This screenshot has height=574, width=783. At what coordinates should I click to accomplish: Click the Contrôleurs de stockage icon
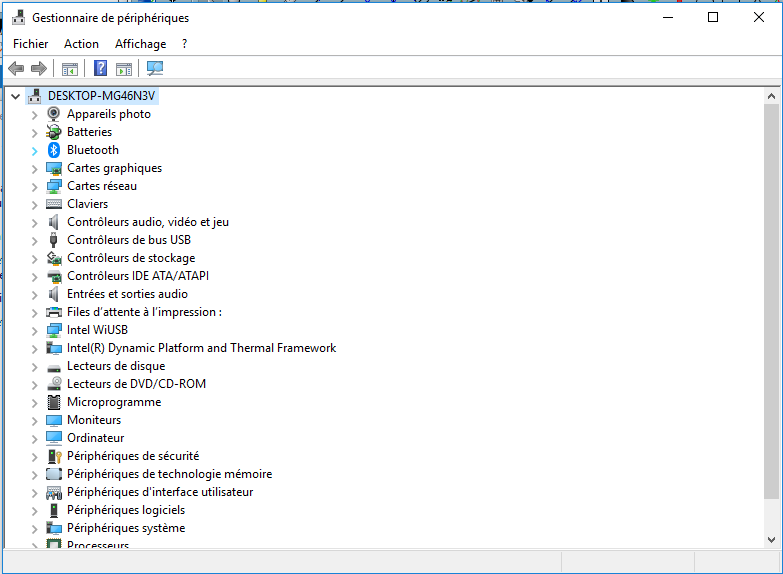[53, 258]
